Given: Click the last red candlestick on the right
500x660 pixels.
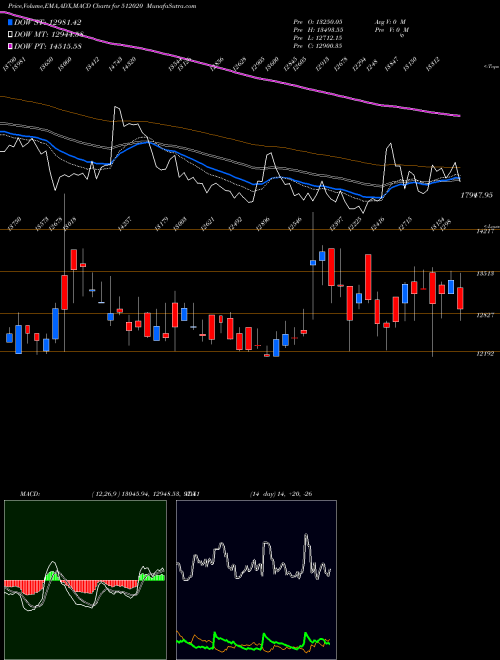Looking at the screenshot, I should pyautogui.click(x=460, y=298).
